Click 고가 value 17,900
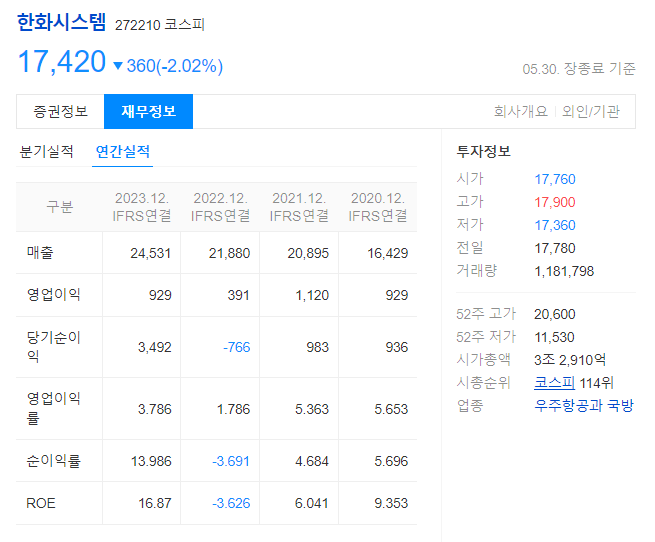Screen dimensions: 655x542 (x=555, y=202)
